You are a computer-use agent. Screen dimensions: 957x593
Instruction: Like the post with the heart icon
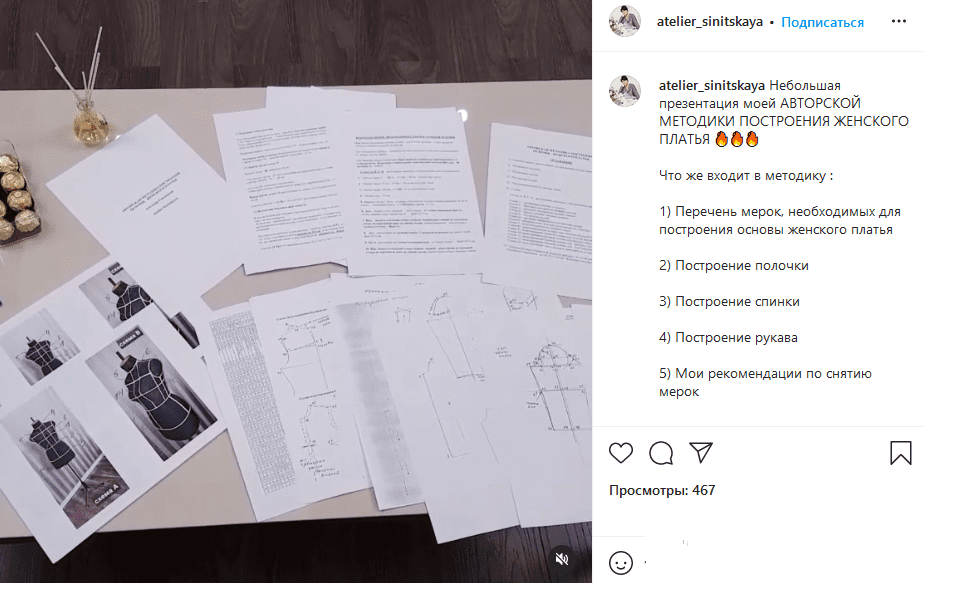[621, 453]
